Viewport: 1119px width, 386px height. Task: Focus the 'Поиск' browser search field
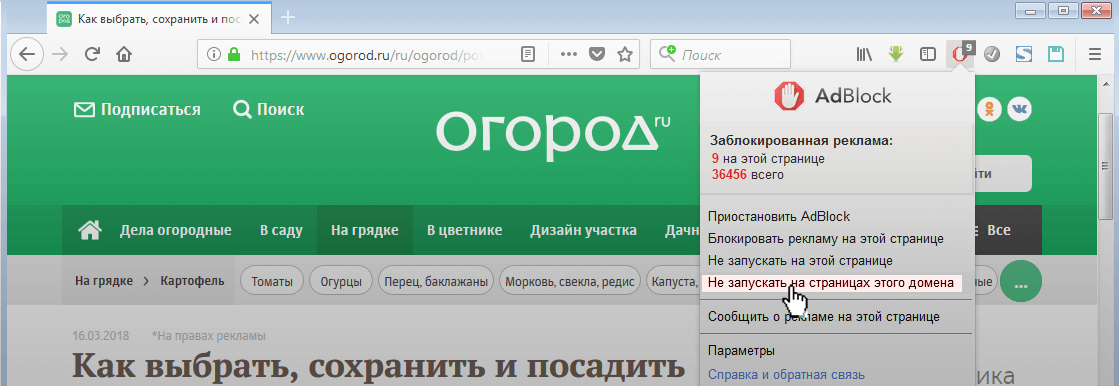pyautogui.click(x=721, y=54)
